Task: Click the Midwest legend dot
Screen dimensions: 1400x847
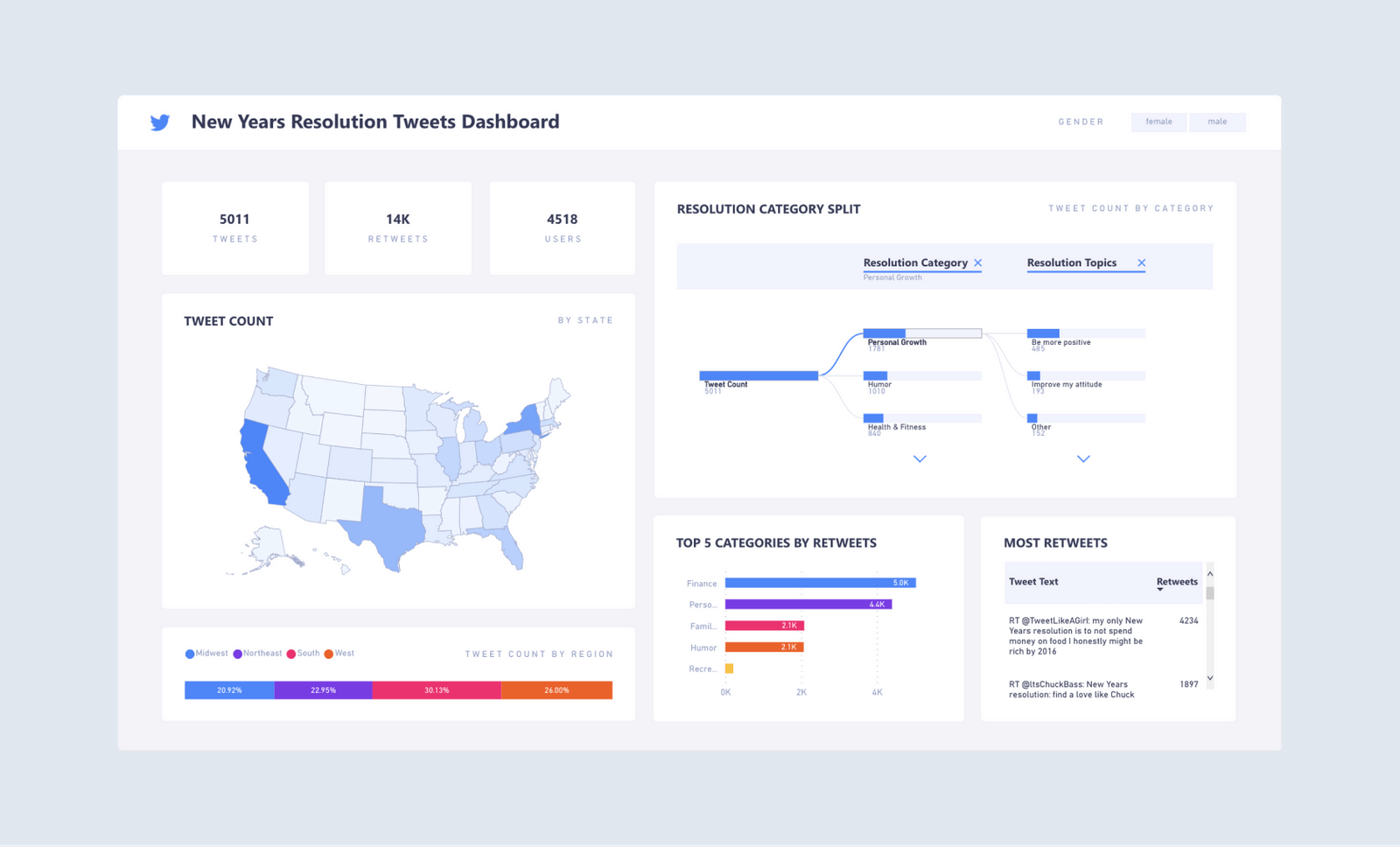Action: click(189, 654)
